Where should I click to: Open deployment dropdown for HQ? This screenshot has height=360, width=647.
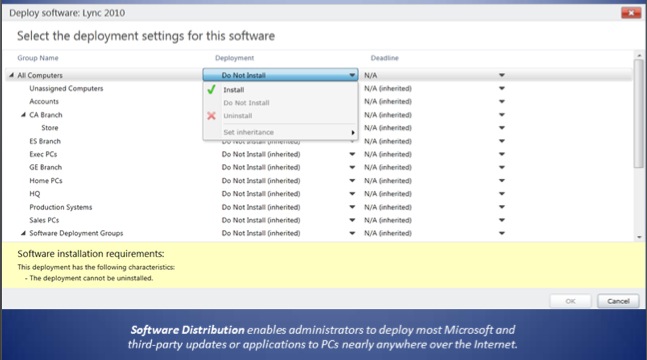352,194
